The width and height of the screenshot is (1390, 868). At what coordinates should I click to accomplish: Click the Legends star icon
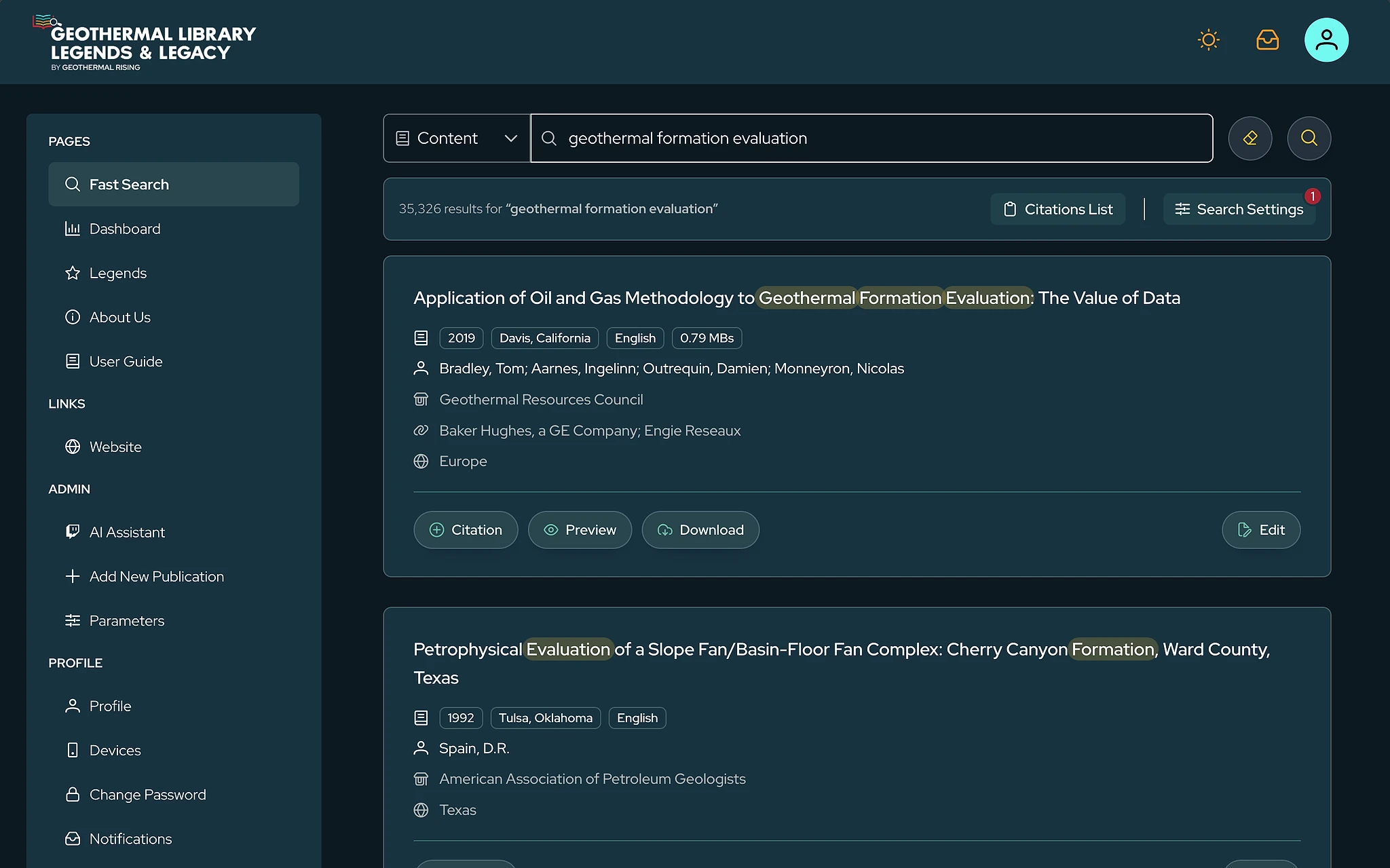(x=73, y=273)
